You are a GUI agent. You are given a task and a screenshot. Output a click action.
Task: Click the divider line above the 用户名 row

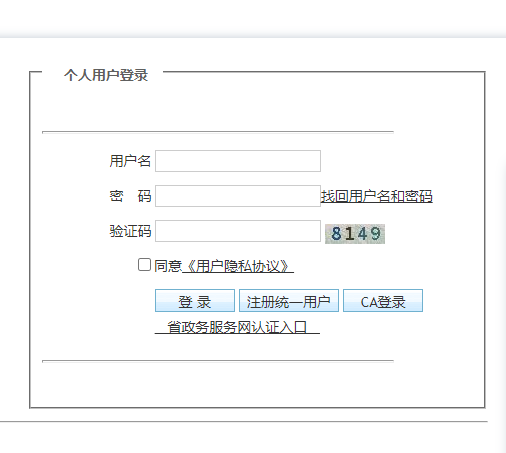218,132
